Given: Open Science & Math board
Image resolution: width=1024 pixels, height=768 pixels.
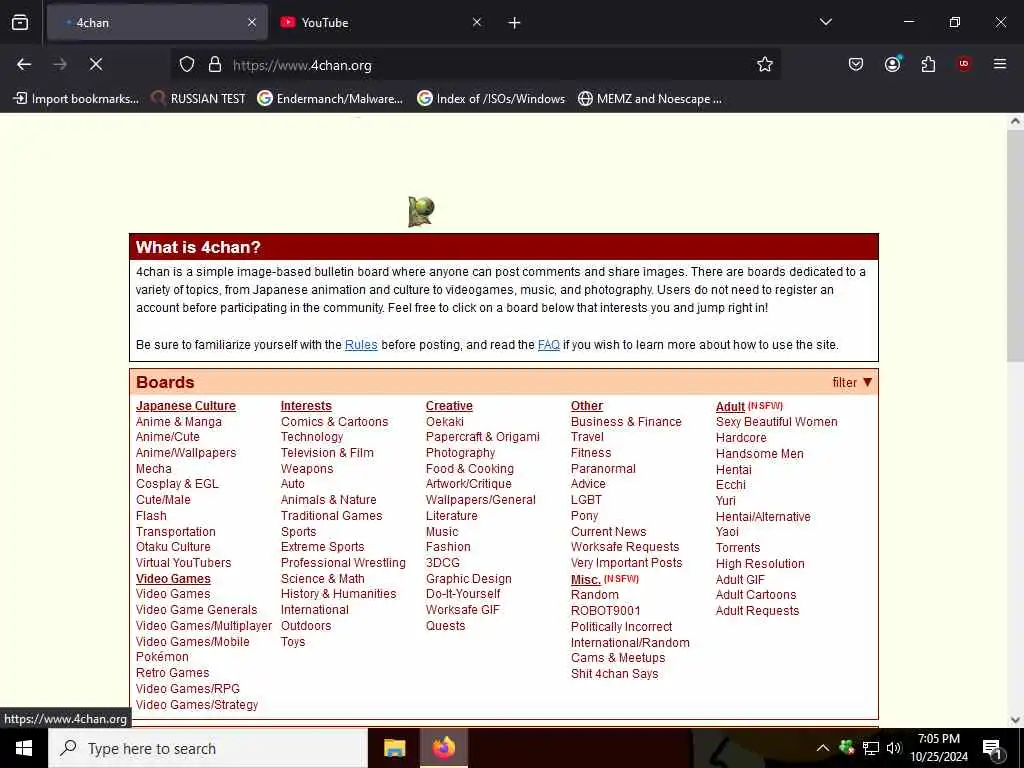Looking at the screenshot, I should click(x=323, y=579).
